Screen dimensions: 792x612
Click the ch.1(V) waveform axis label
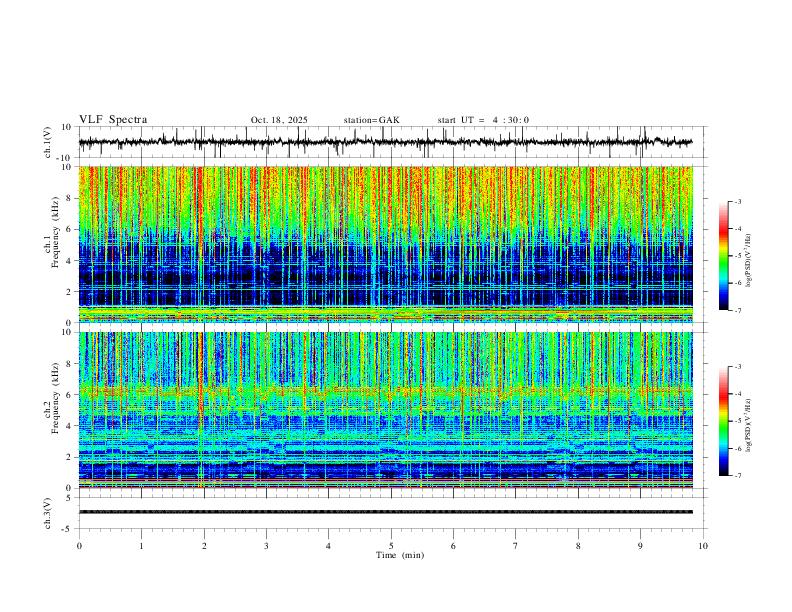pyautogui.click(x=48, y=142)
